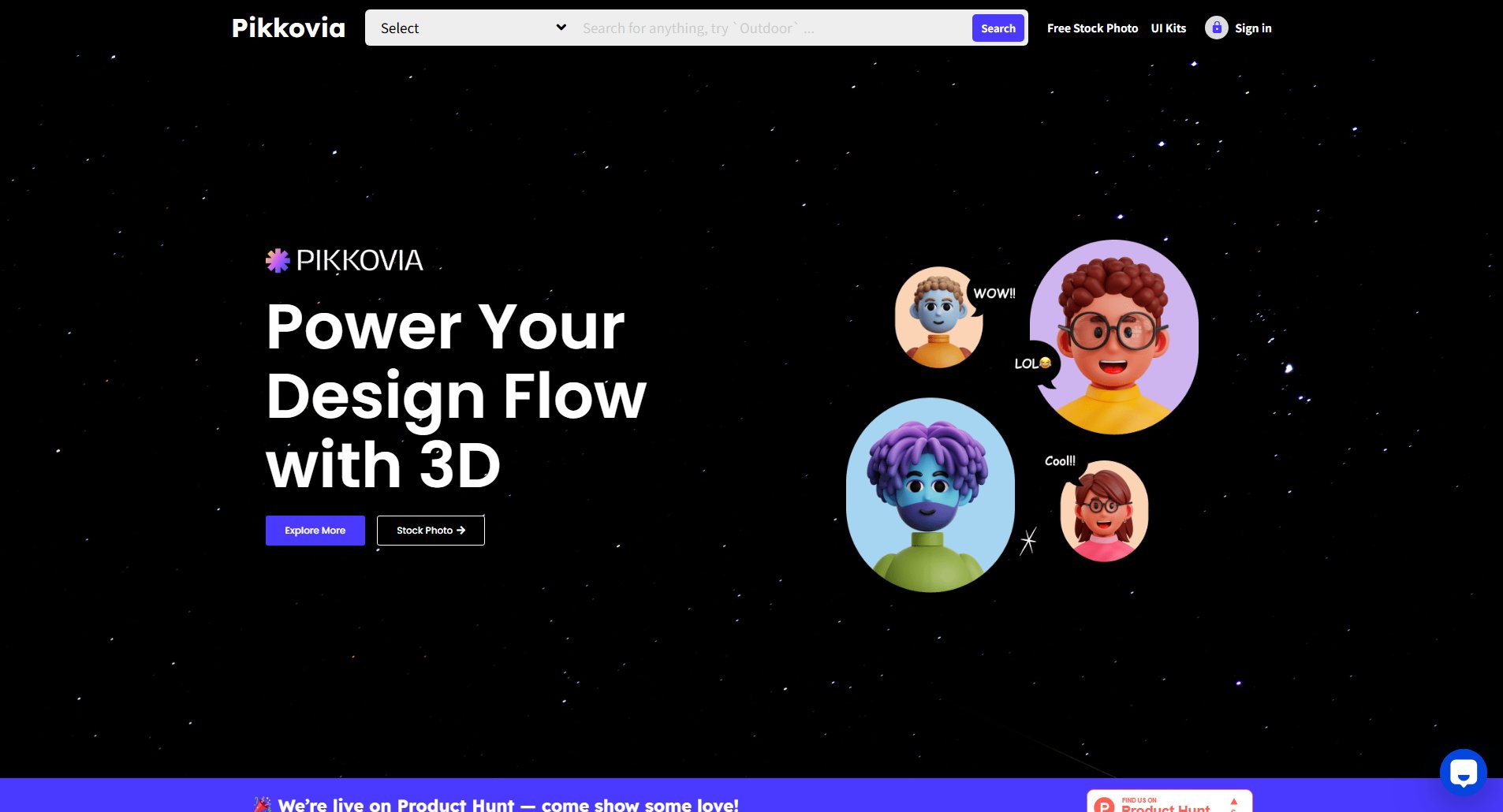
Task: Click Sign in
Action: (1253, 28)
